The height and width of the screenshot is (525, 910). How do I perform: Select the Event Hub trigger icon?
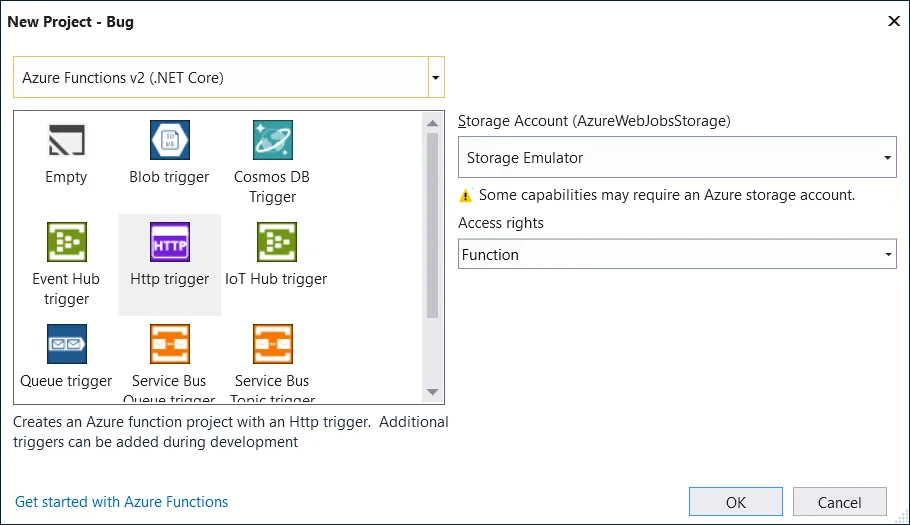[x=67, y=243]
